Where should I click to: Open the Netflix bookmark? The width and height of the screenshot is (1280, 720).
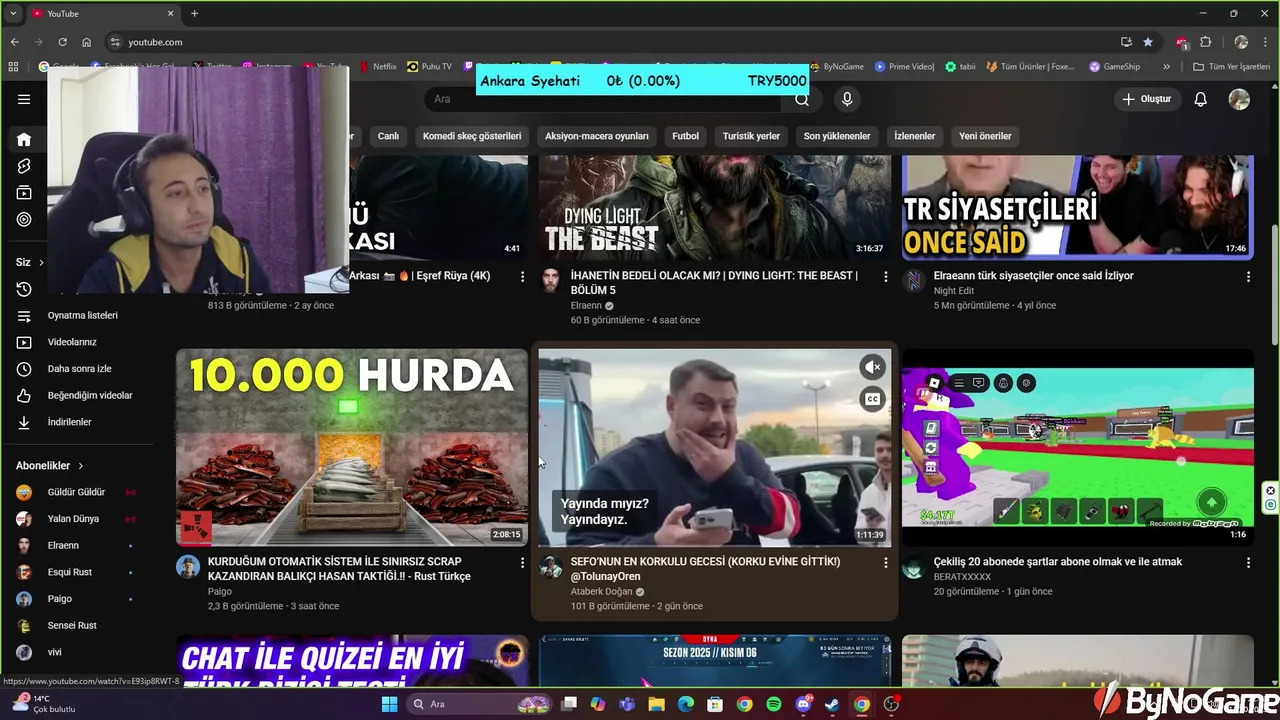pyautogui.click(x=377, y=67)
